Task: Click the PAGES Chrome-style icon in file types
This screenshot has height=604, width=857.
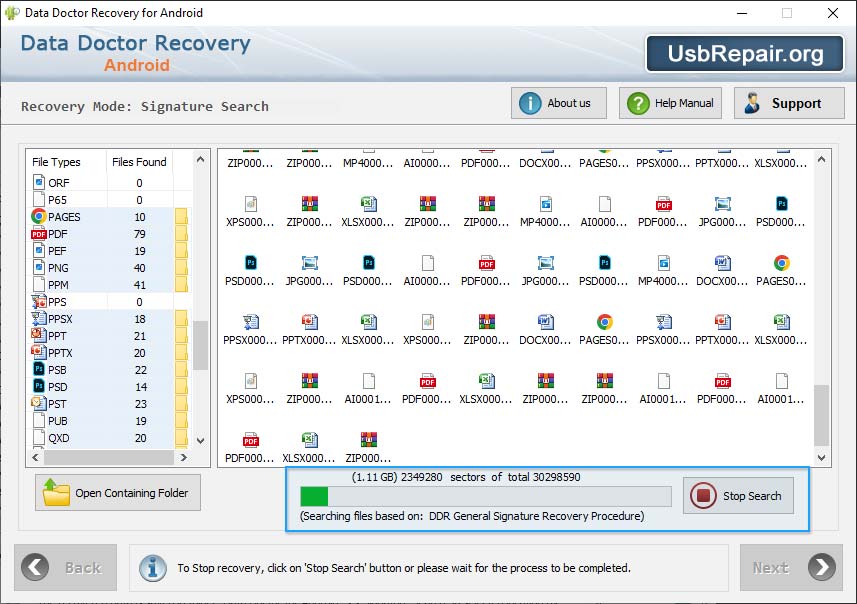Action: tap(39, 216)
